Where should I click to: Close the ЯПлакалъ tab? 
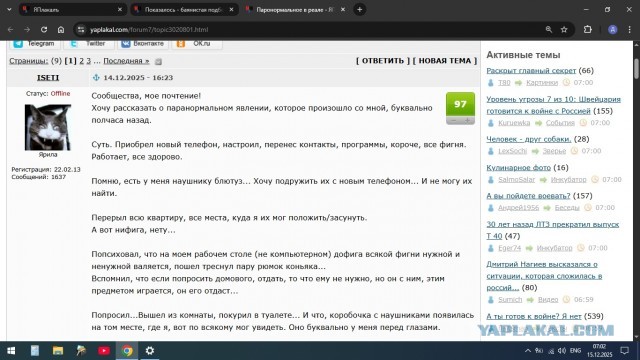[120, 9]
